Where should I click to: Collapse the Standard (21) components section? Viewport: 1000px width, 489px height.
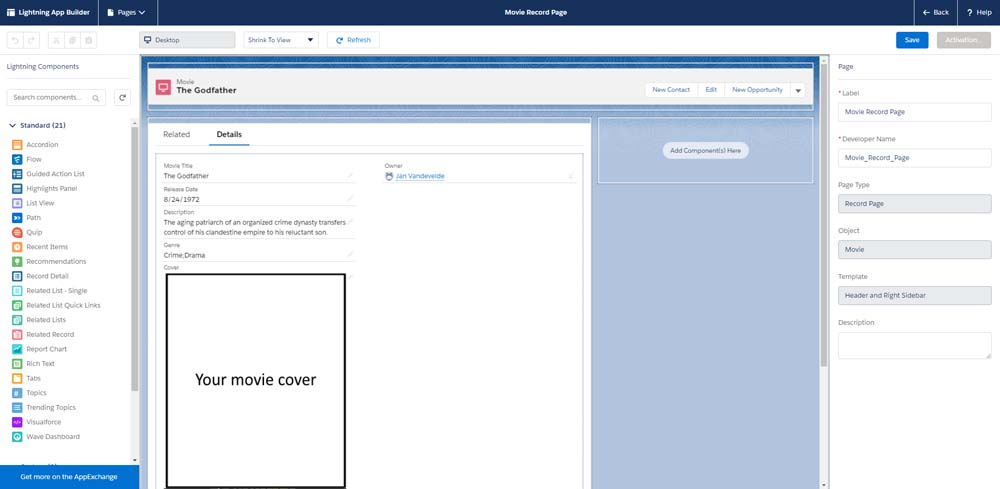coord(13,126)
